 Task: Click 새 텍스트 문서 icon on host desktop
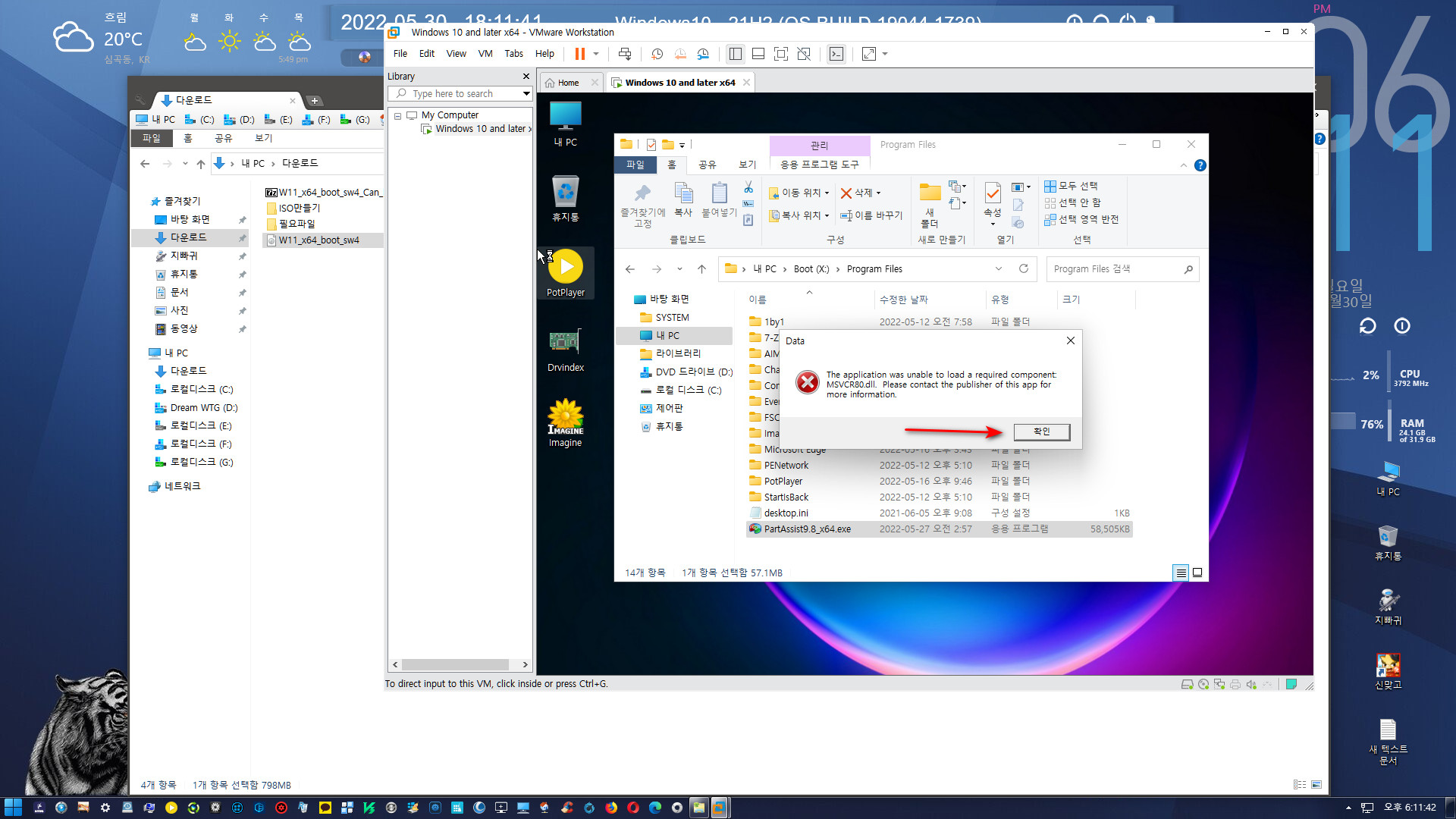point(1389,742)
